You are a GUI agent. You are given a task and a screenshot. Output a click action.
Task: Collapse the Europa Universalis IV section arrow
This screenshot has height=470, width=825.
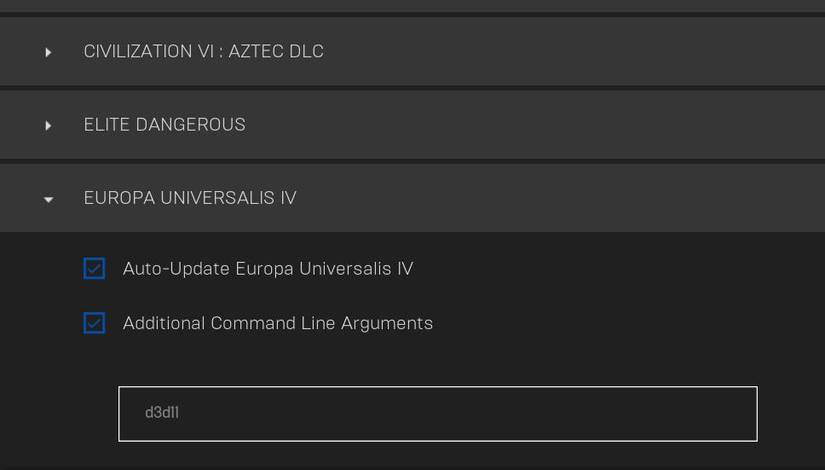coord(48,199)
